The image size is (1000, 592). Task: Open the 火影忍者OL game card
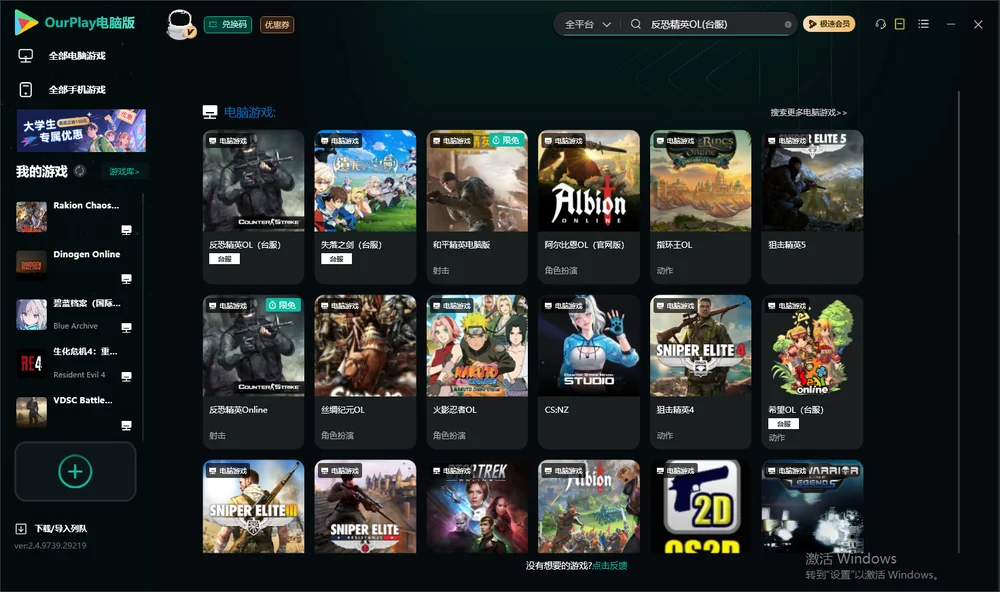[477, 372]
